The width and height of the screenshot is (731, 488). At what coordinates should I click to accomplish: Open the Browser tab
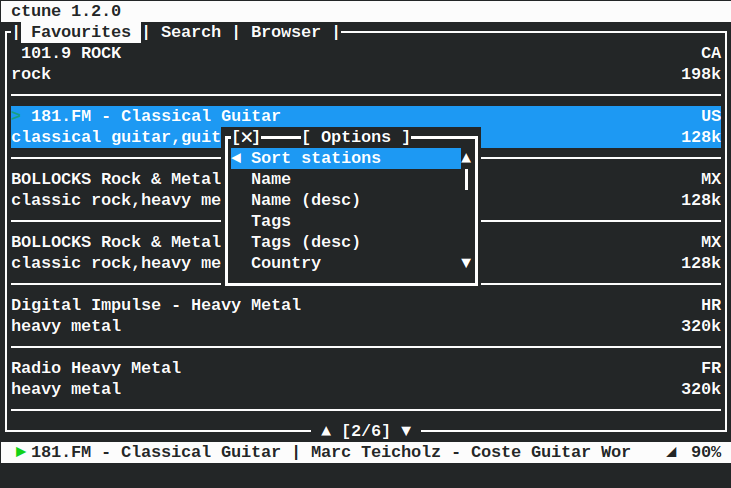point(286,32)
